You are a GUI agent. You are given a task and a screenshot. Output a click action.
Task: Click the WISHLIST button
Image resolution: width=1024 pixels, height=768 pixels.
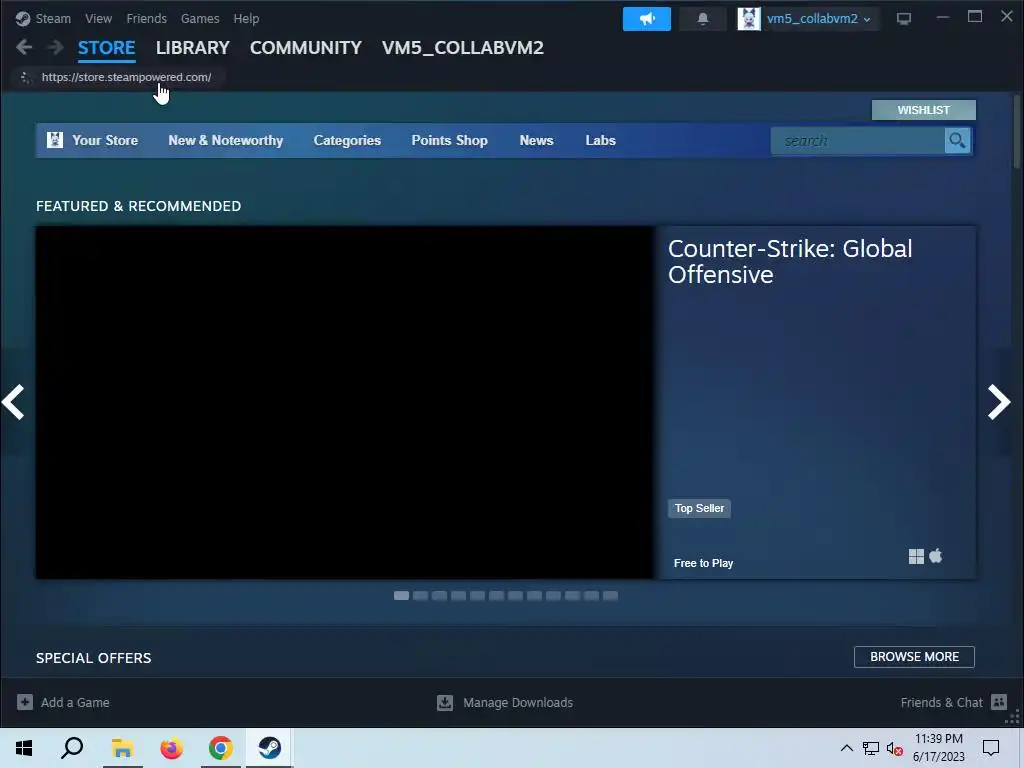pos(923,110)
